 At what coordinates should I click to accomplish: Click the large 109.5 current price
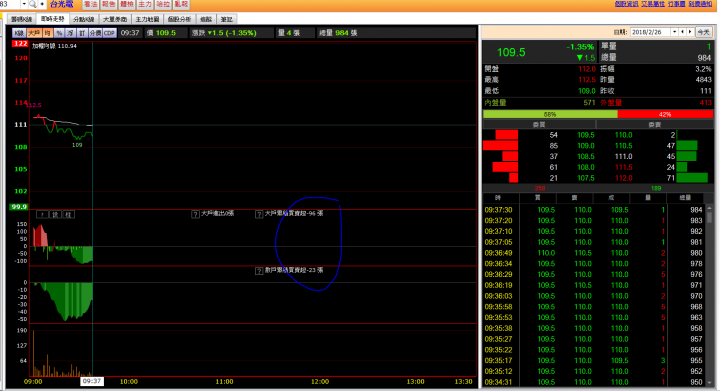tap(511, 52)
